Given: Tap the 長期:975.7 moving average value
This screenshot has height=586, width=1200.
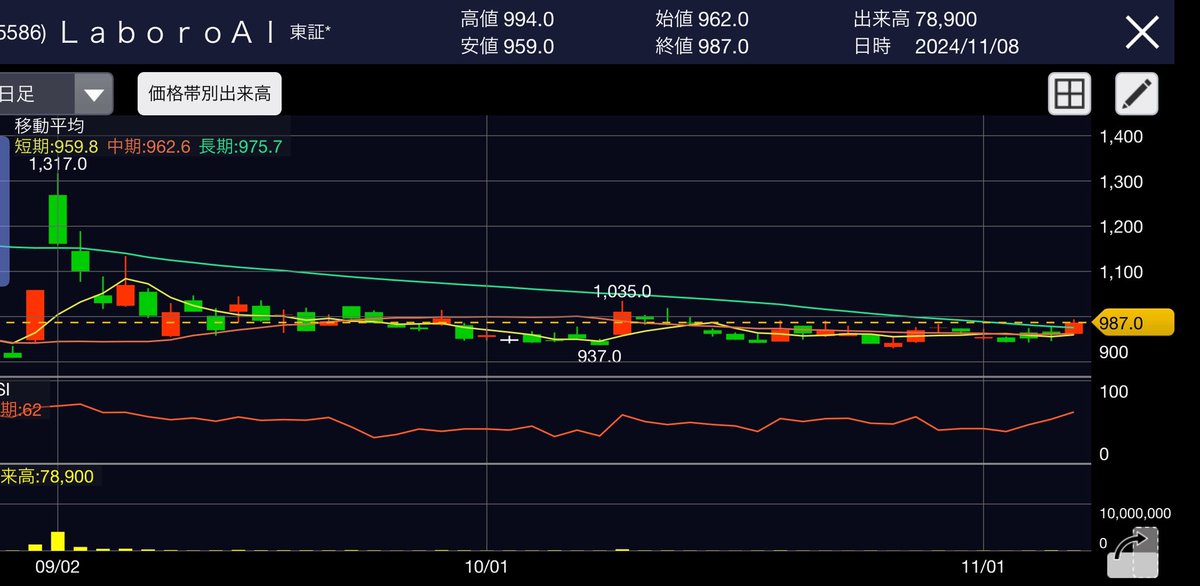Looking at the screenshot, I should pos(241,146).
